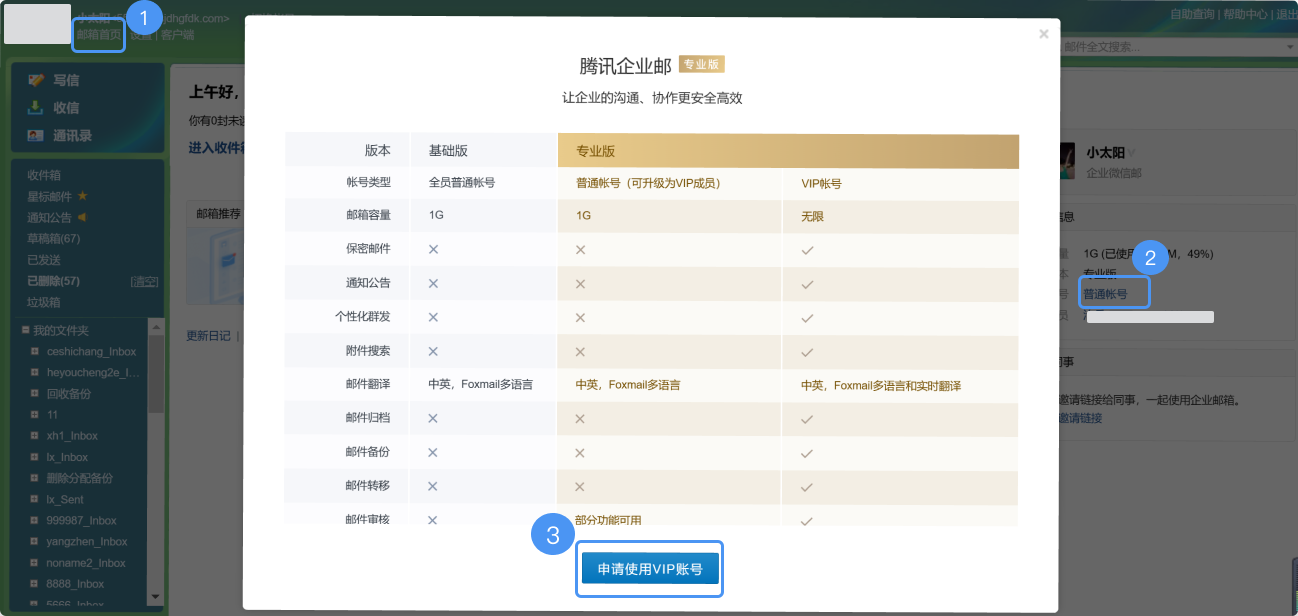Expand the 回收备份 folder node

click(35, 394)
